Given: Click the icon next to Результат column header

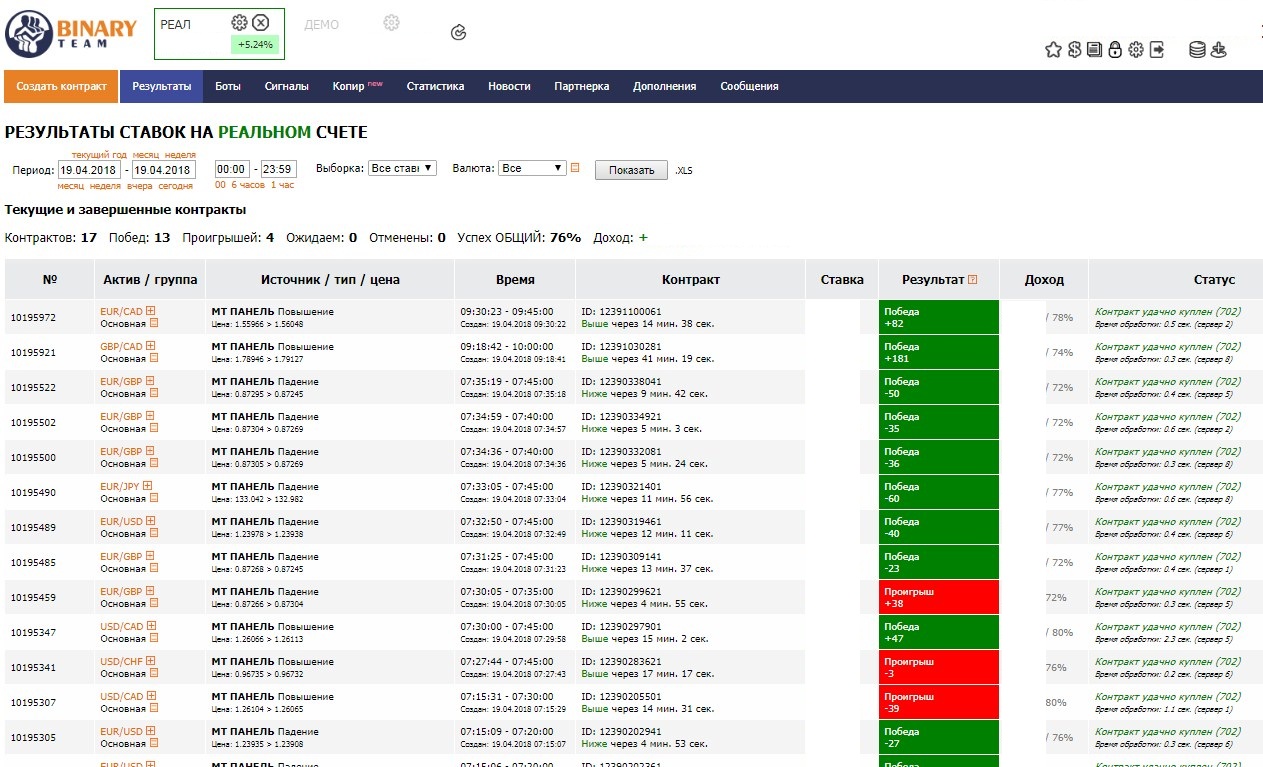Looking at the screenshot, I should pos(972,280).
